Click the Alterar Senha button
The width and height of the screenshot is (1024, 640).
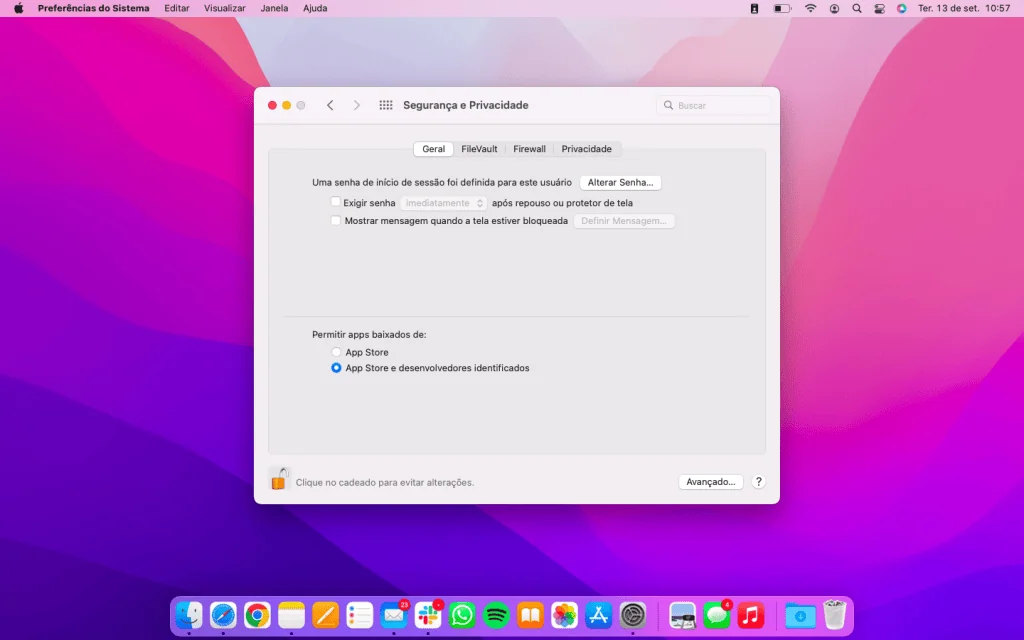click(621, 182)
